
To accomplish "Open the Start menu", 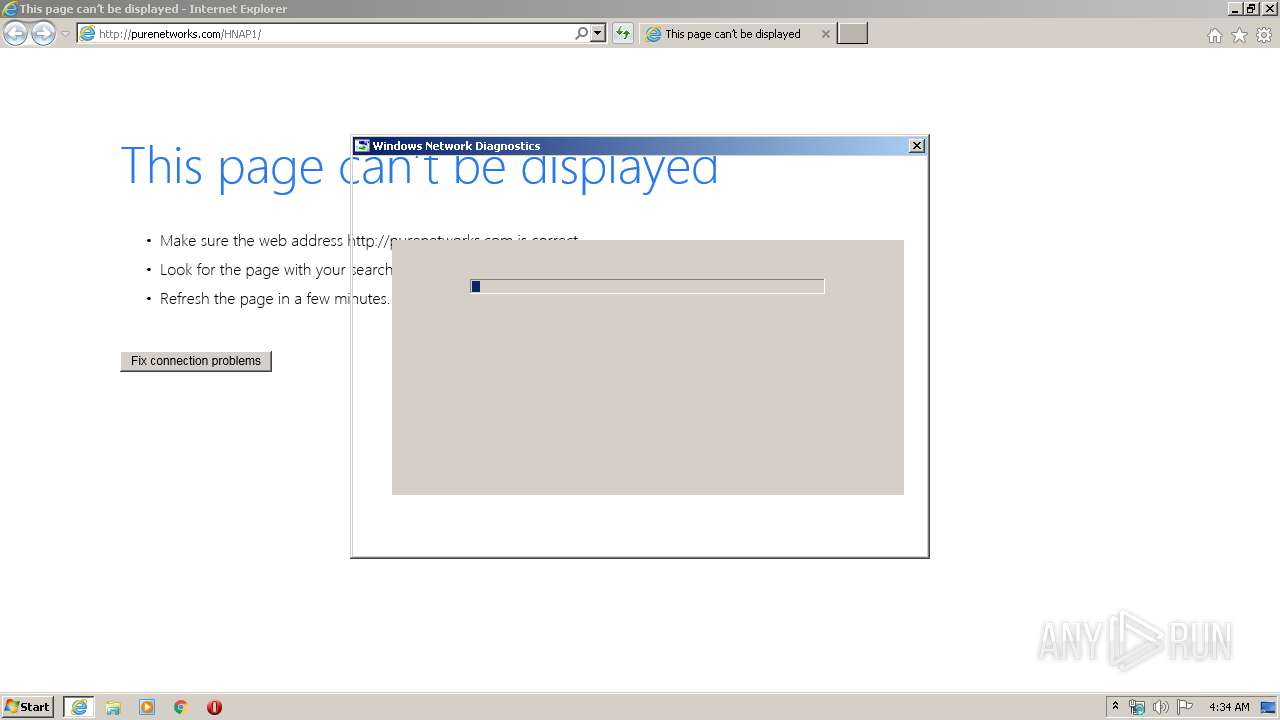I will (x=27, y=707).
